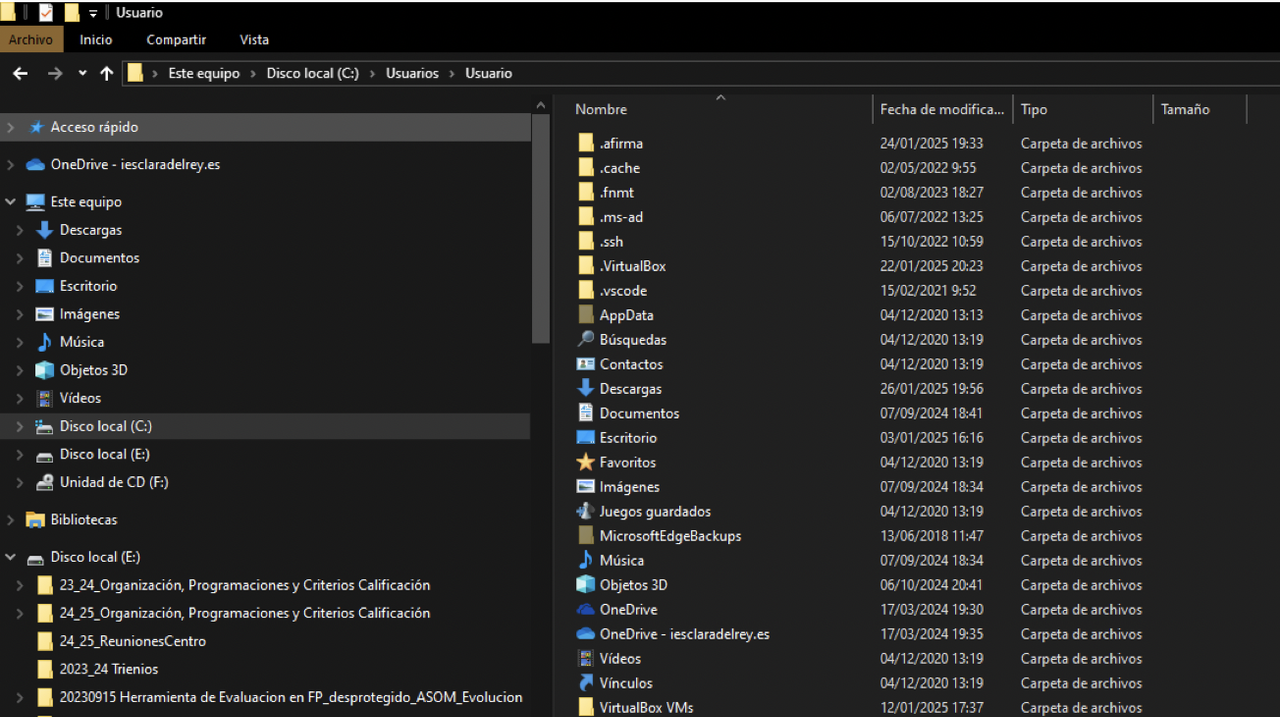Select the AppData folder icon
The width and height of the screenshot is (1280, 717).
[x=586, y=315]
